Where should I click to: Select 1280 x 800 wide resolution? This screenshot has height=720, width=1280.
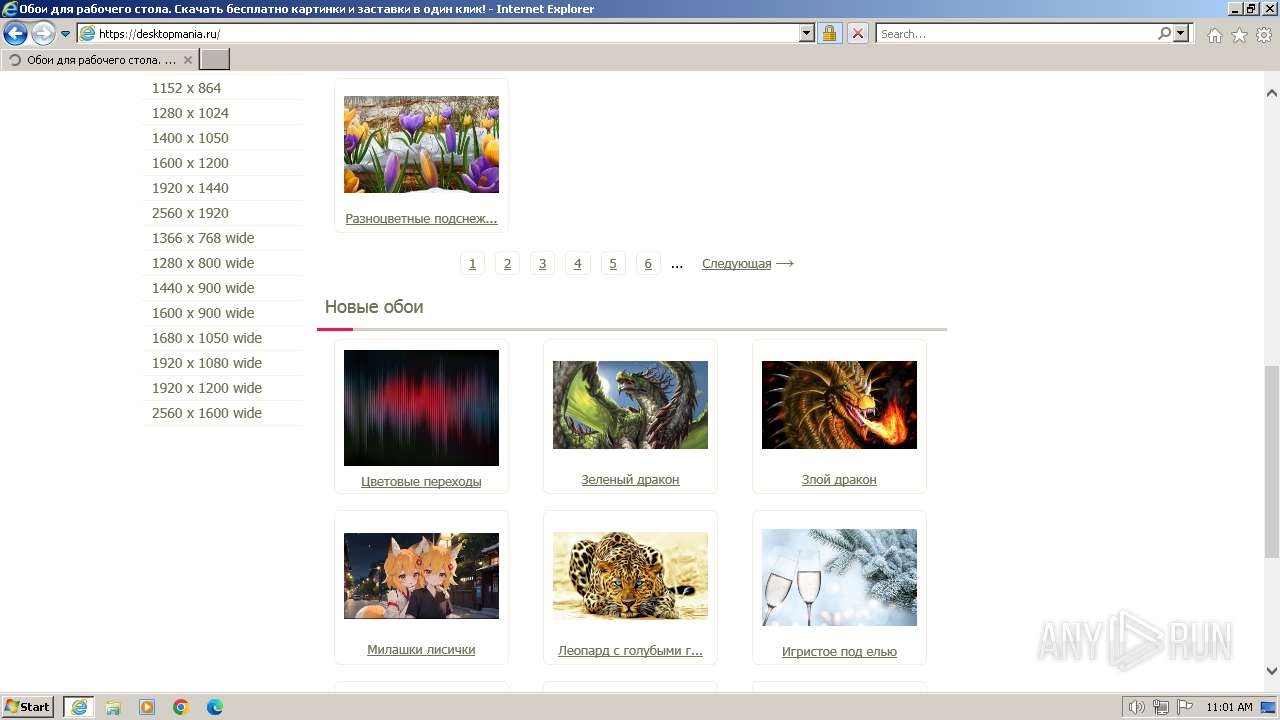pos(203,263)
